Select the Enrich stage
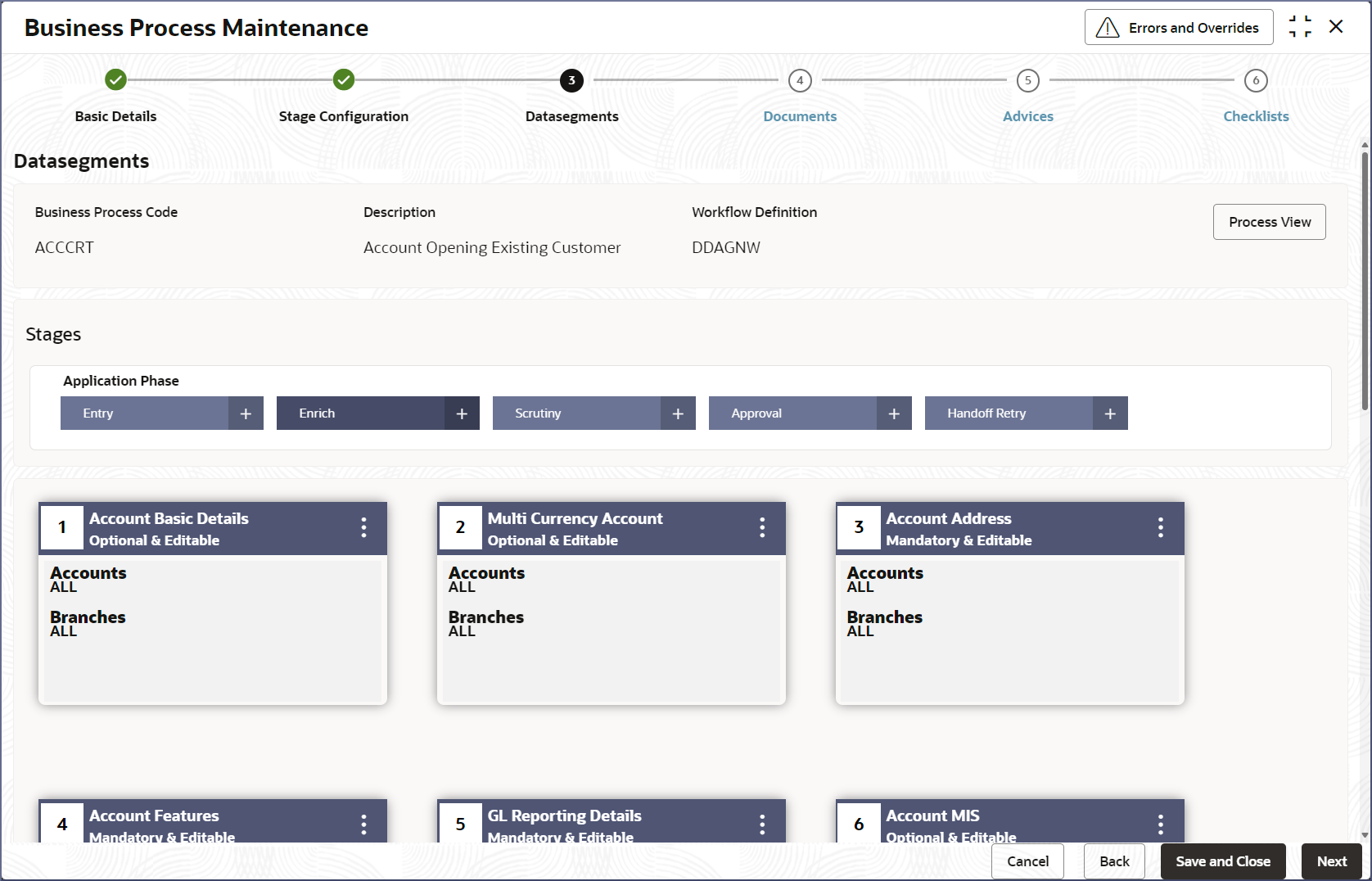The width and height of the screenshot is (1372, 881). [x=360, y=413]
